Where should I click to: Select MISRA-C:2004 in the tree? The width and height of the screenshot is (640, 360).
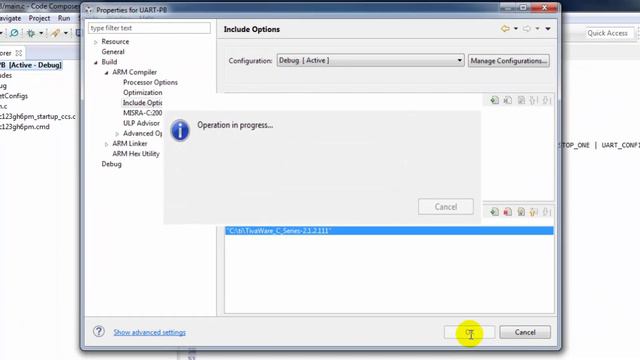pos(142,113)
